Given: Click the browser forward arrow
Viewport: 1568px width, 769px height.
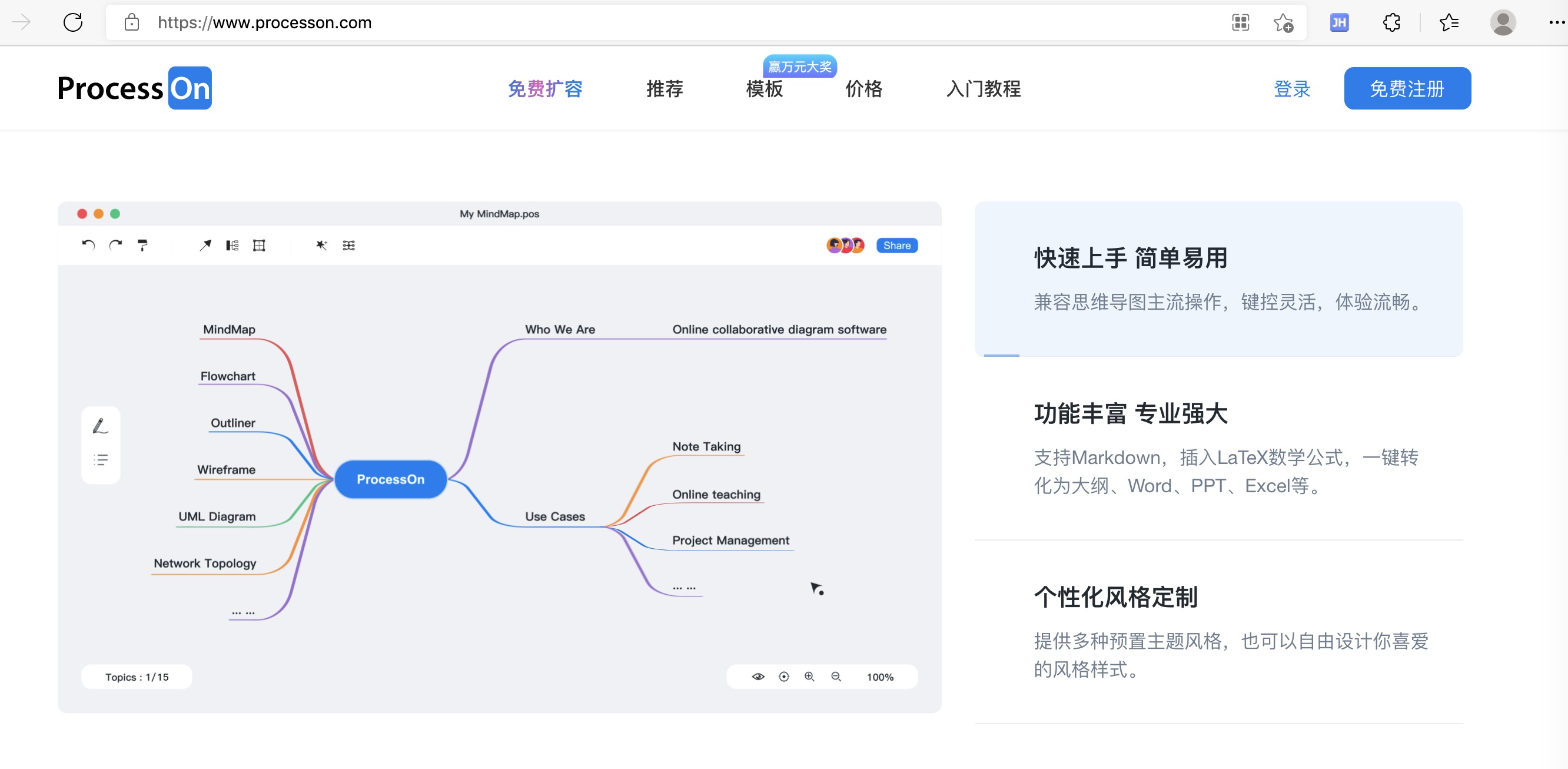Looking at the screenshot, I should click(x=21, y=22).
